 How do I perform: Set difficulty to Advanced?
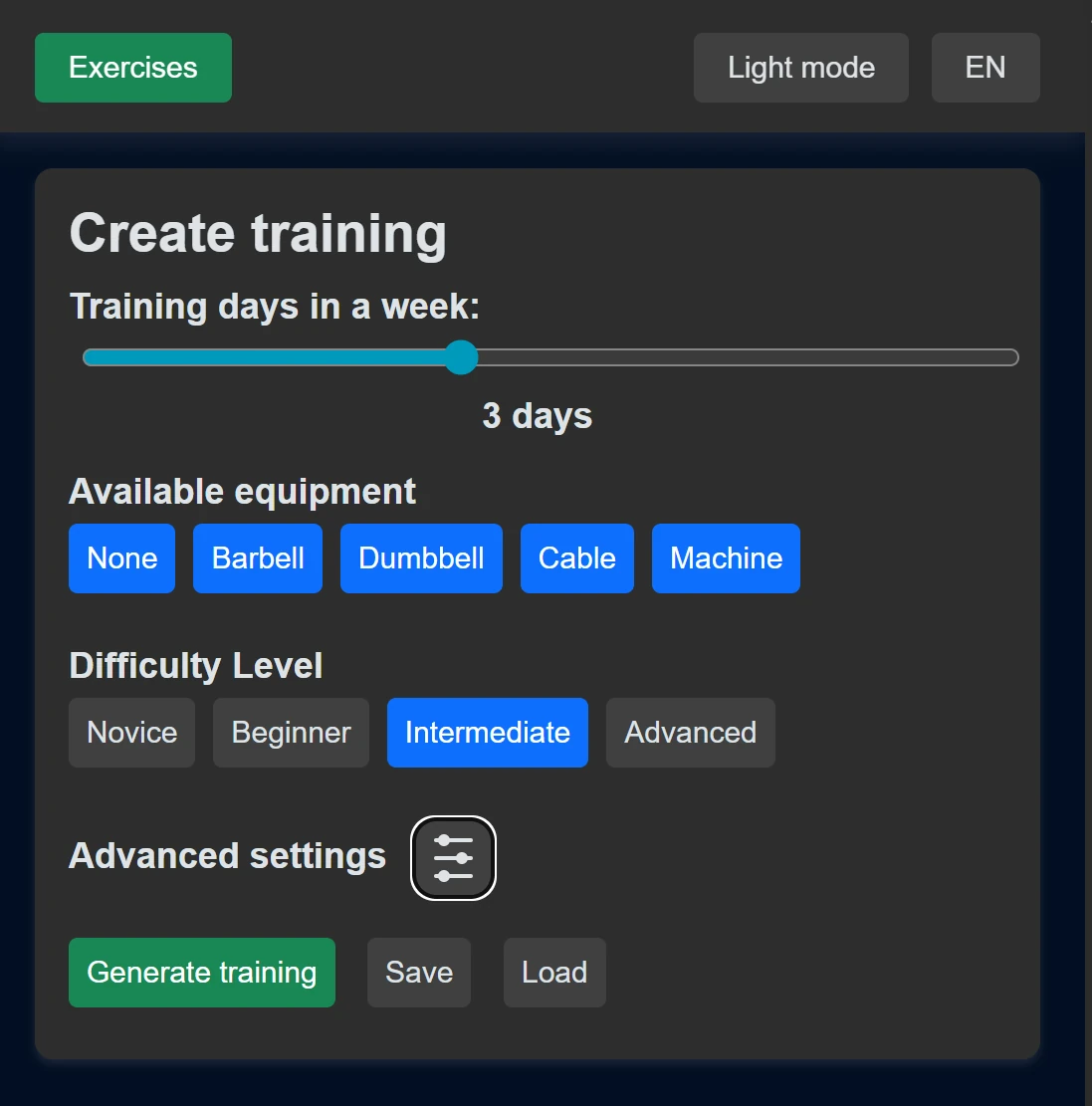[x=690, y=733]
